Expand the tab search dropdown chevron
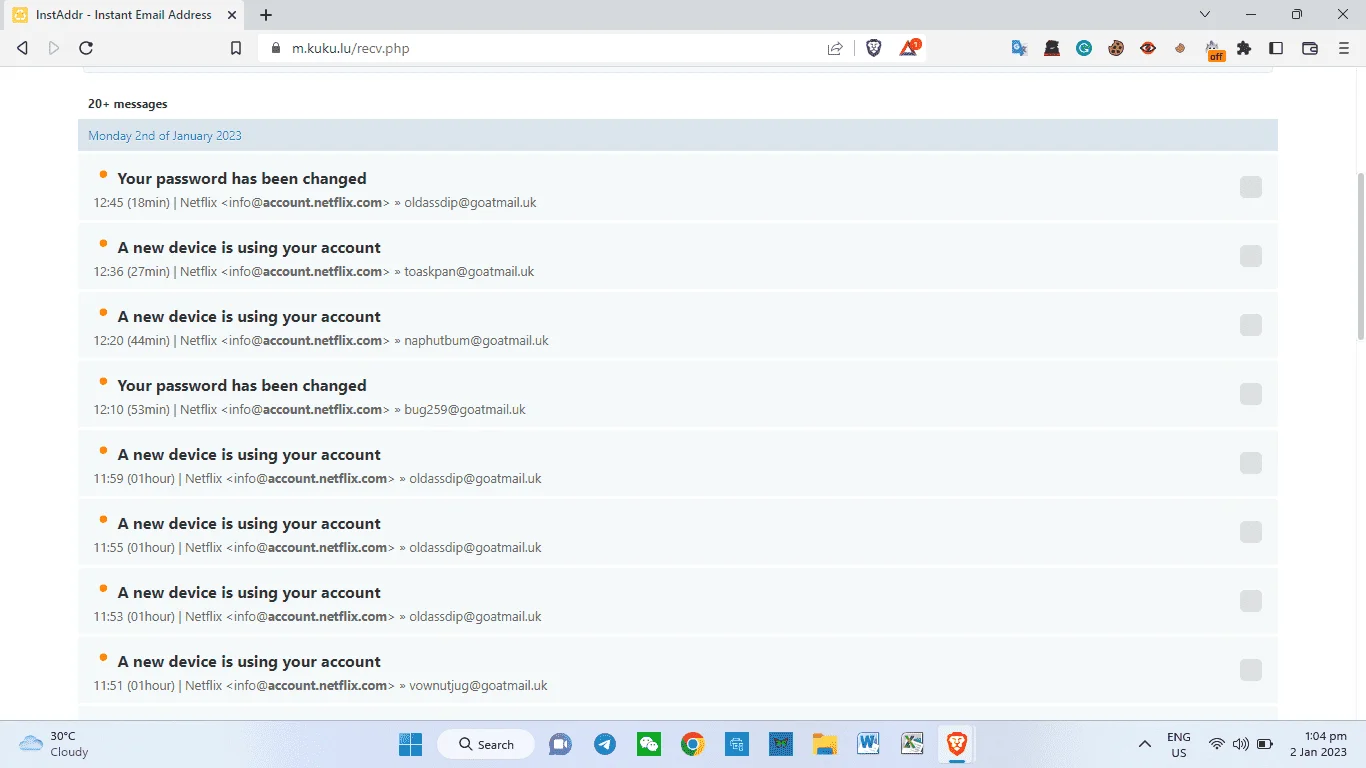The width and height of the screenshot is (1366, 768). tap(1205, 15)
